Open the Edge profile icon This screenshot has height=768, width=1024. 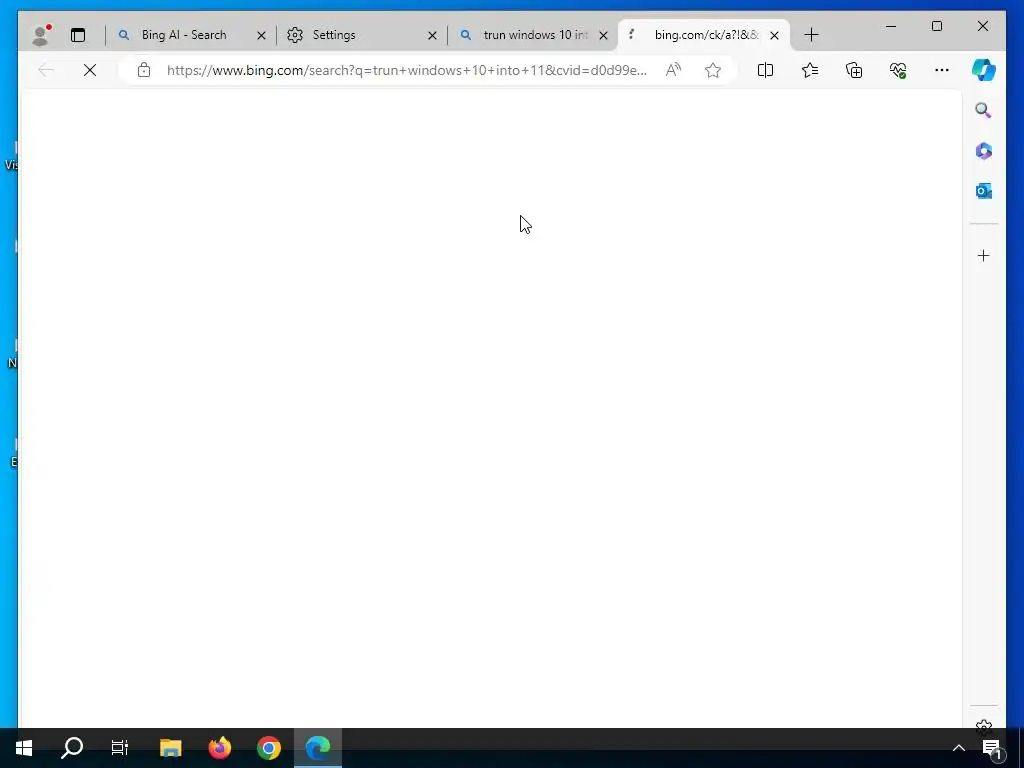[x=41, y=35]
